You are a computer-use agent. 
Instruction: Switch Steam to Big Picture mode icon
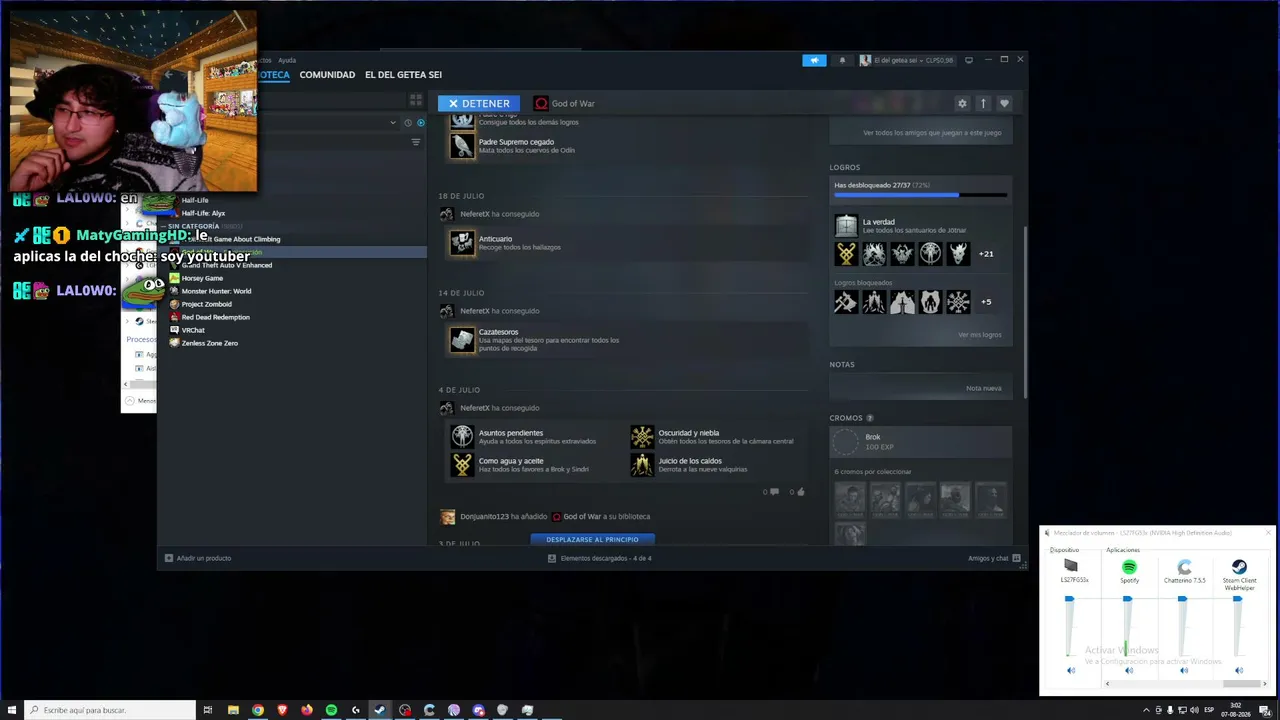tap(969, 60)
